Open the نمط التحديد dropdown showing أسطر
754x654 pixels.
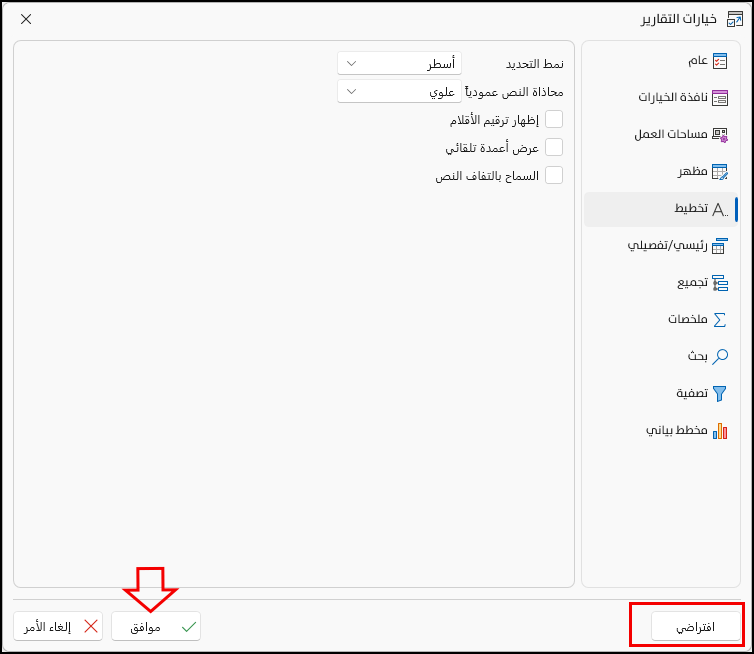[400, 63]
